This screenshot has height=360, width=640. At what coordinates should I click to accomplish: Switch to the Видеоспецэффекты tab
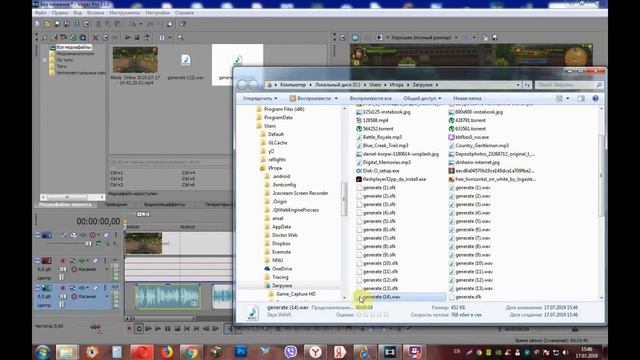[x=164, y=204]
